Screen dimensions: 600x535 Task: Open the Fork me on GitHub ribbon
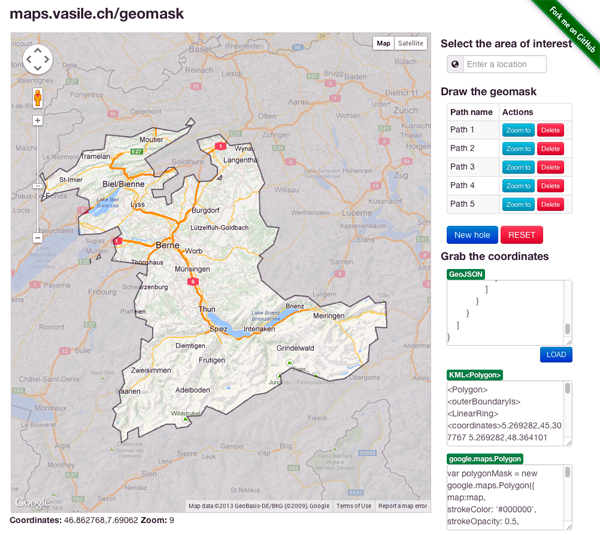click(572, 30)
